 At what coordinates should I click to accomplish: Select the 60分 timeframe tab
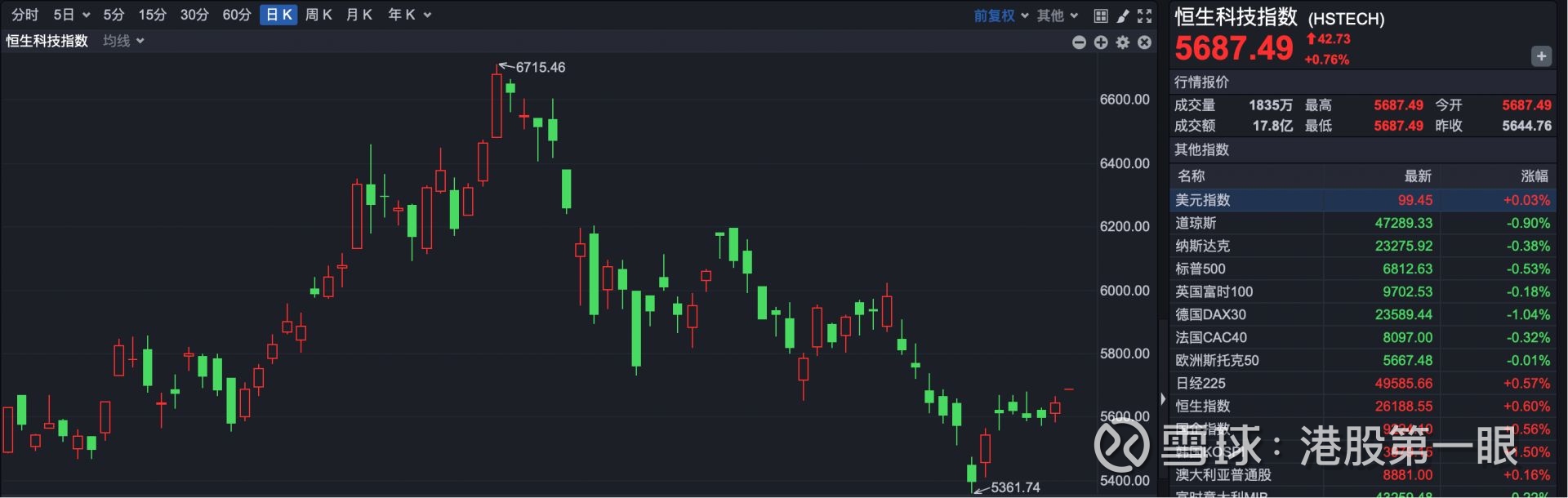(237, 15)
